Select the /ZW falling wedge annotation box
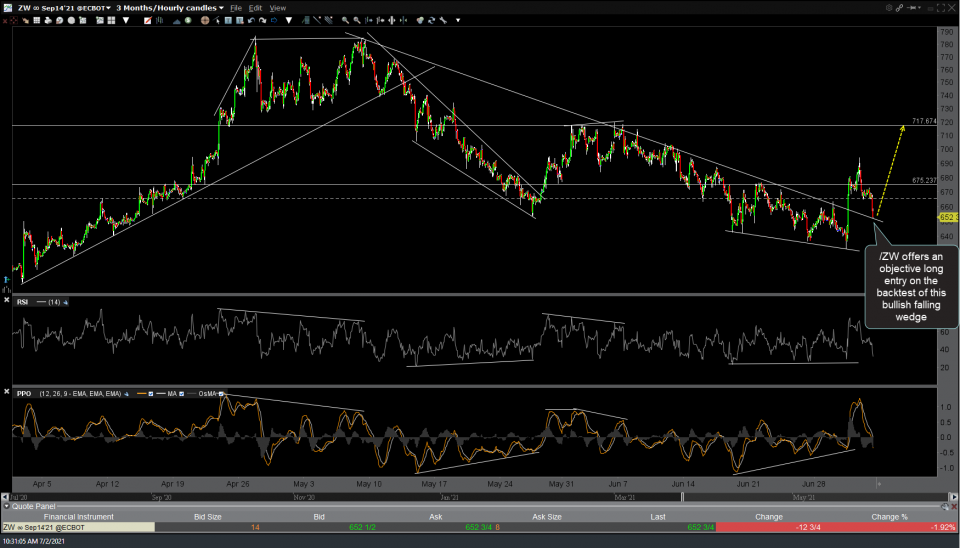The image size is (960, 548). [910, 287]
